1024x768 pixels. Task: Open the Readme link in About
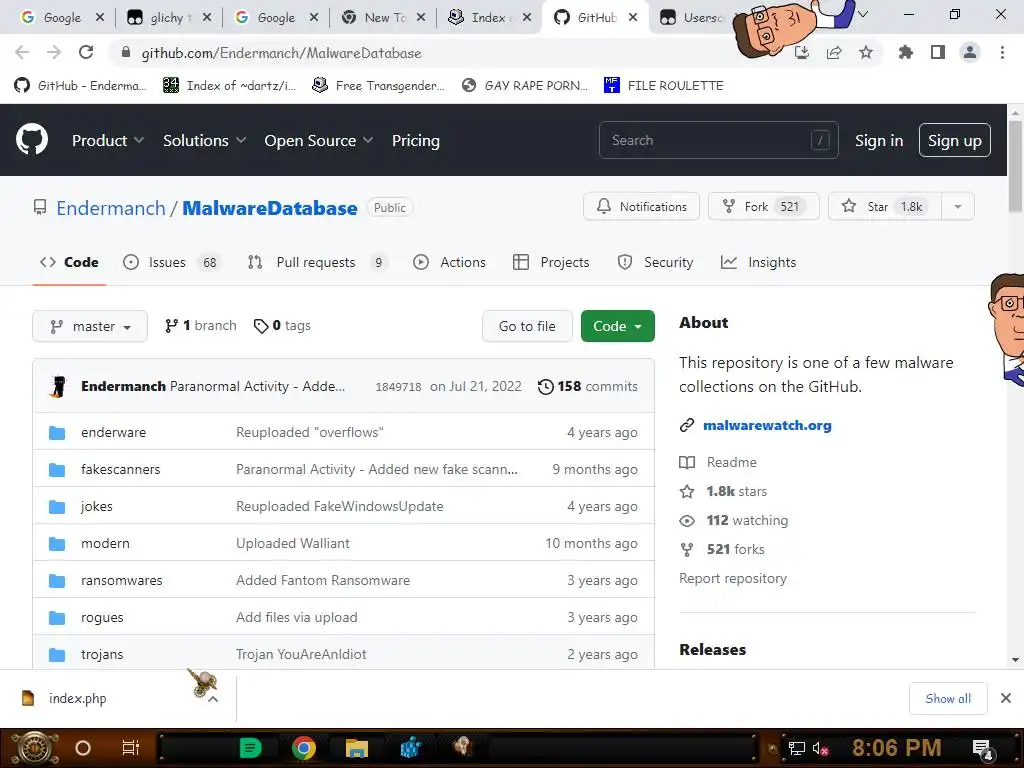coord(731,462)
